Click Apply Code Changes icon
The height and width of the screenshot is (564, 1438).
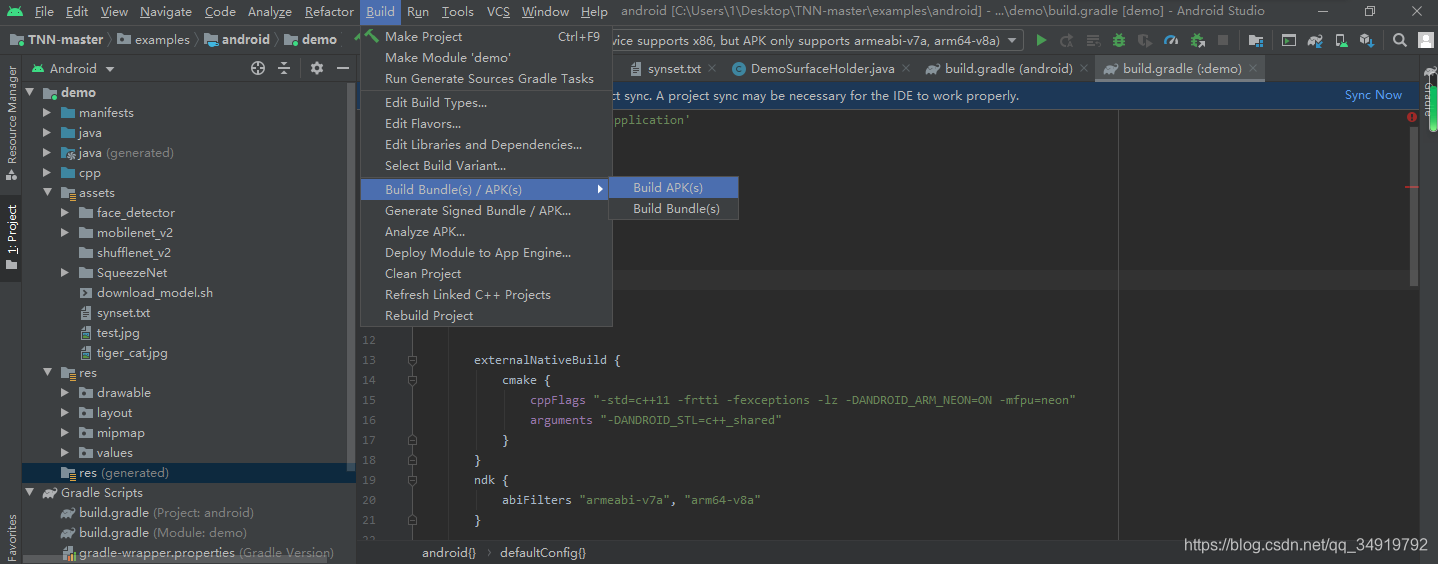click(x=1093, y=40)
